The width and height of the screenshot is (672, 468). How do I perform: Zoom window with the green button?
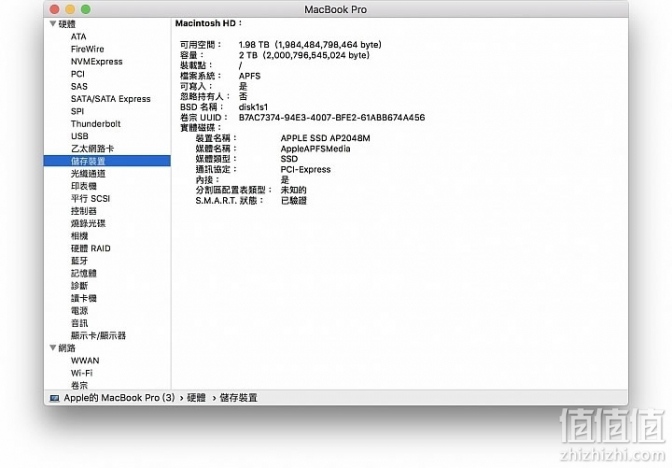(86, 9)
